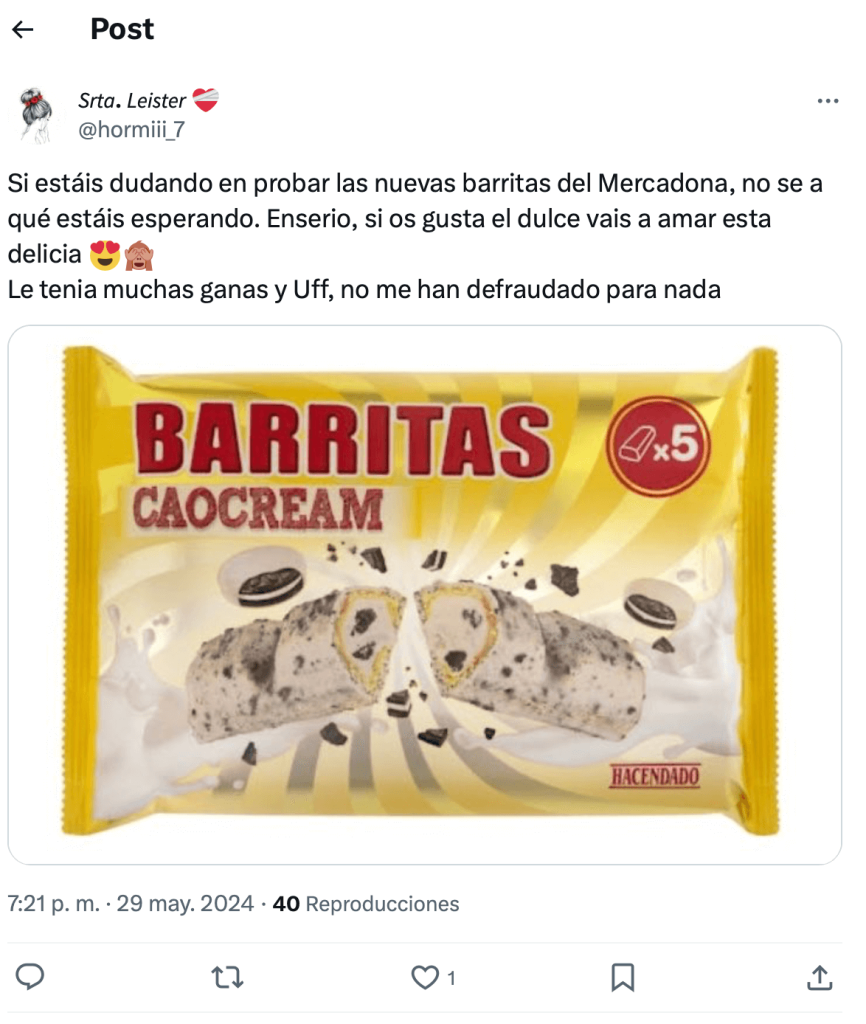Open the @hormiii_7 handle link
The width and height of the screenshot is (866, 1024).
131,129
